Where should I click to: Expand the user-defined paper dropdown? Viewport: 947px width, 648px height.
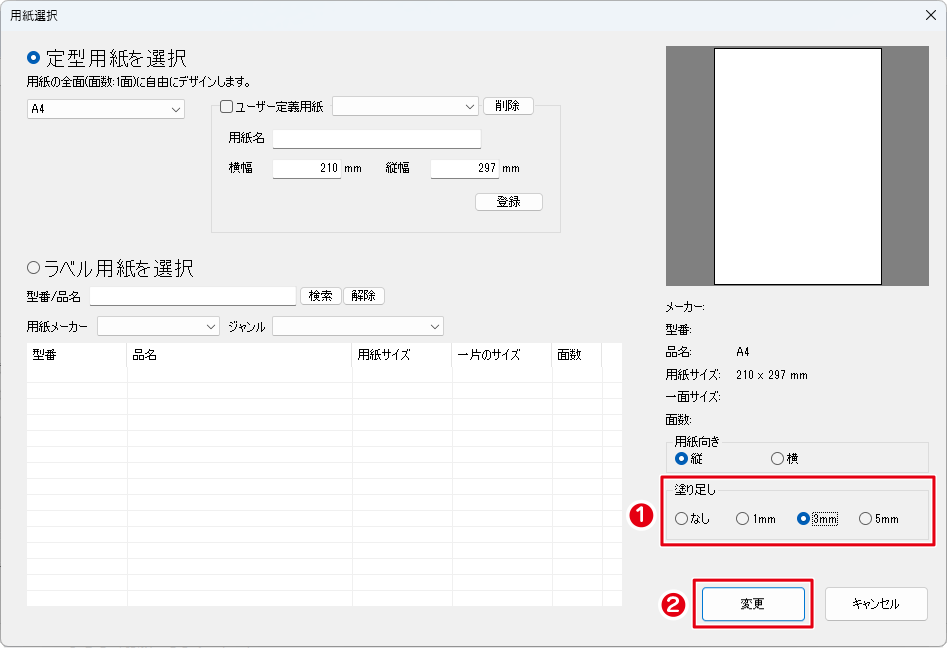(x=405, y=106)
